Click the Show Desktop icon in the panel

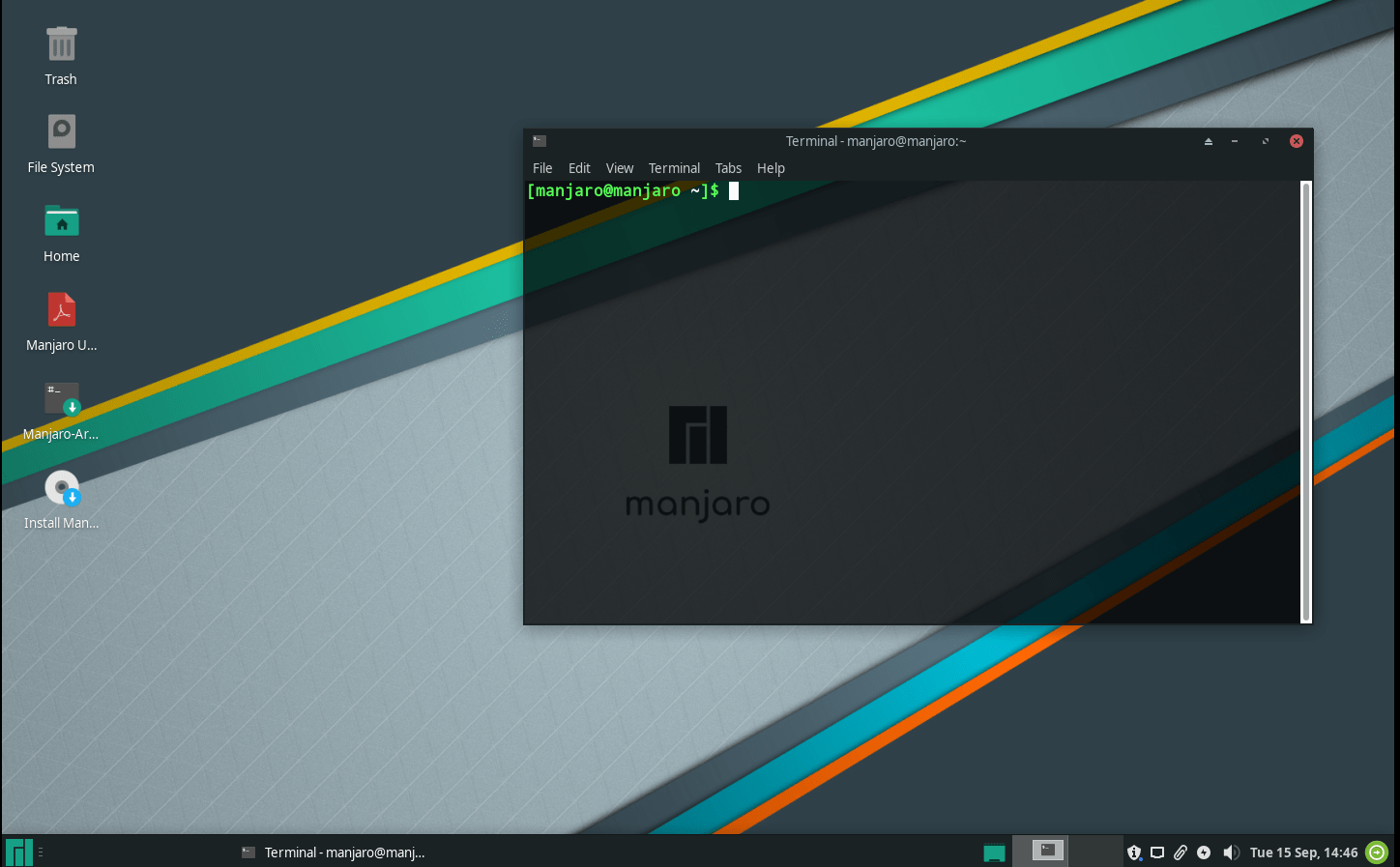(x=994, y=853)
